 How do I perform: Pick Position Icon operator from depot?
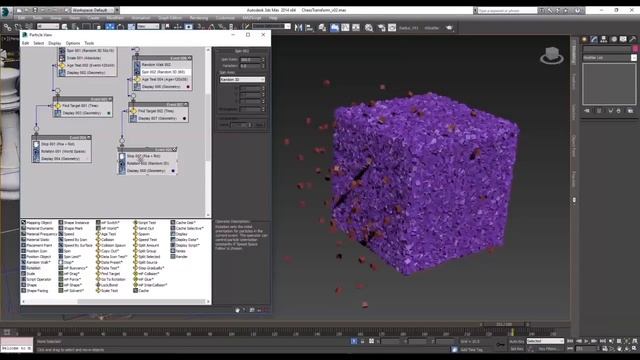click(34, 251)
